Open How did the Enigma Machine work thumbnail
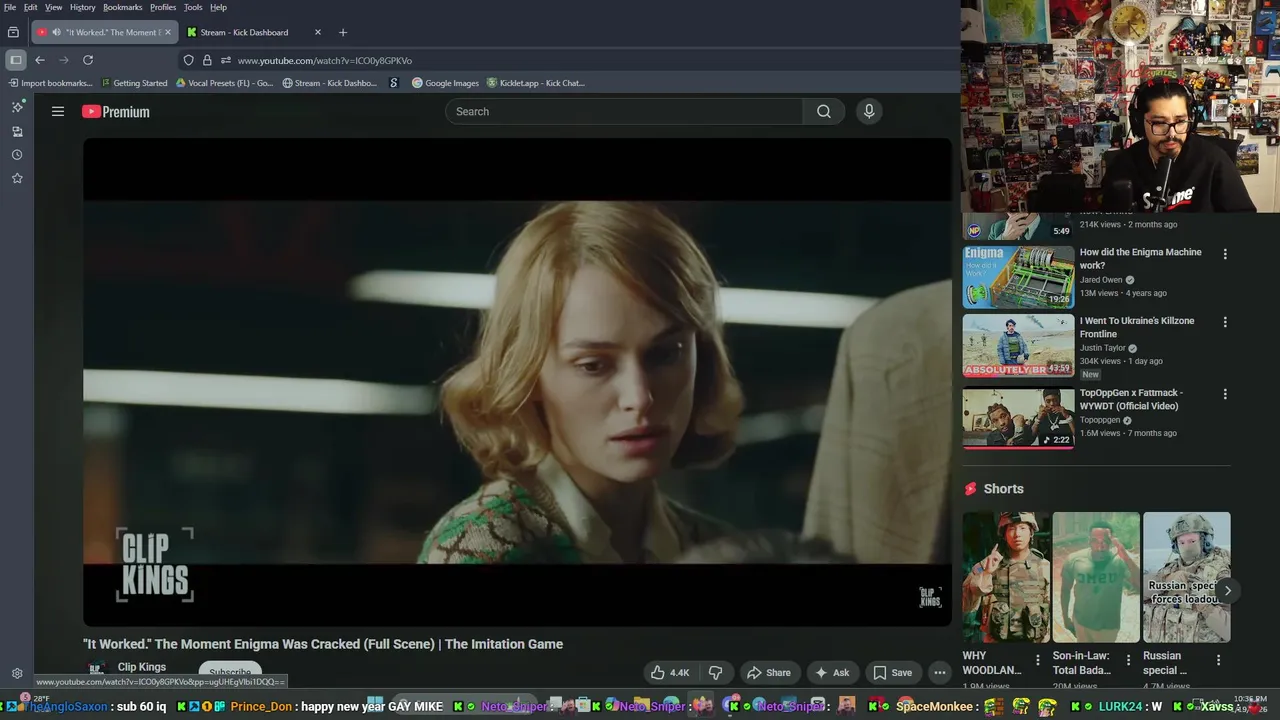Viewport: 1280px width, 720px height. click(1018, 277)
